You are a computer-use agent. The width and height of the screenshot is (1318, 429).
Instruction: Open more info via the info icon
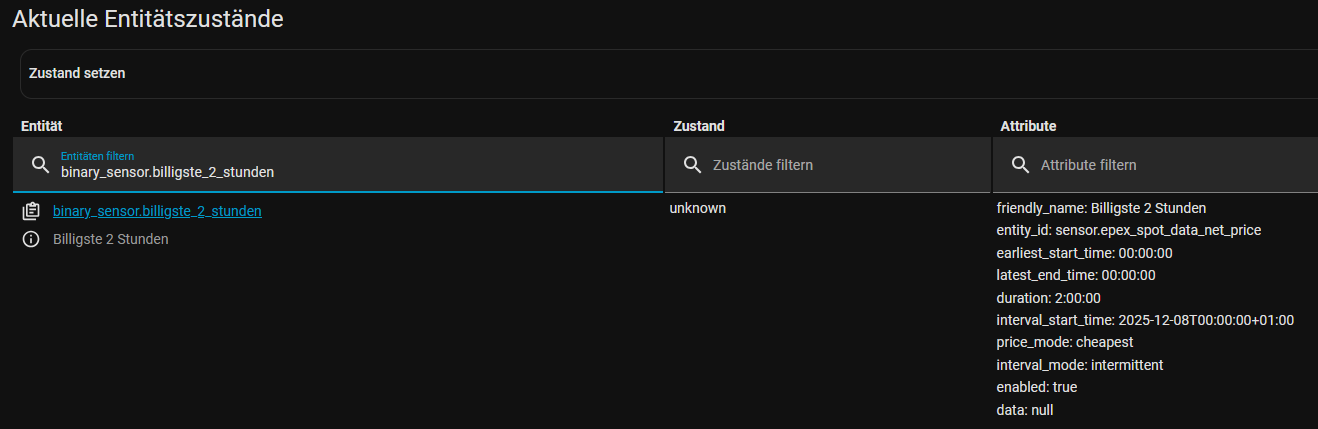point(31,239)
